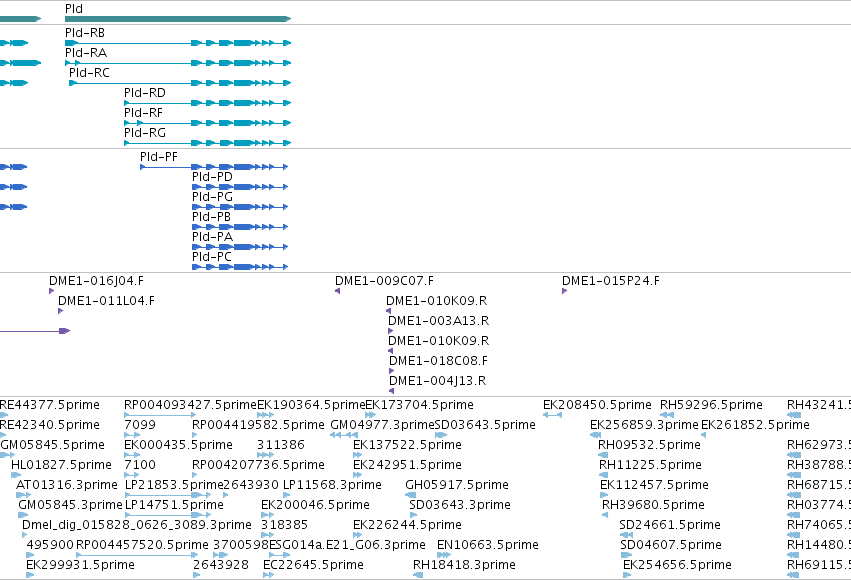Image resolution: width=851 pixels, height=580 pixels.
Task: Select the SD03643.3prime EST label
Action: coord(460,506)
